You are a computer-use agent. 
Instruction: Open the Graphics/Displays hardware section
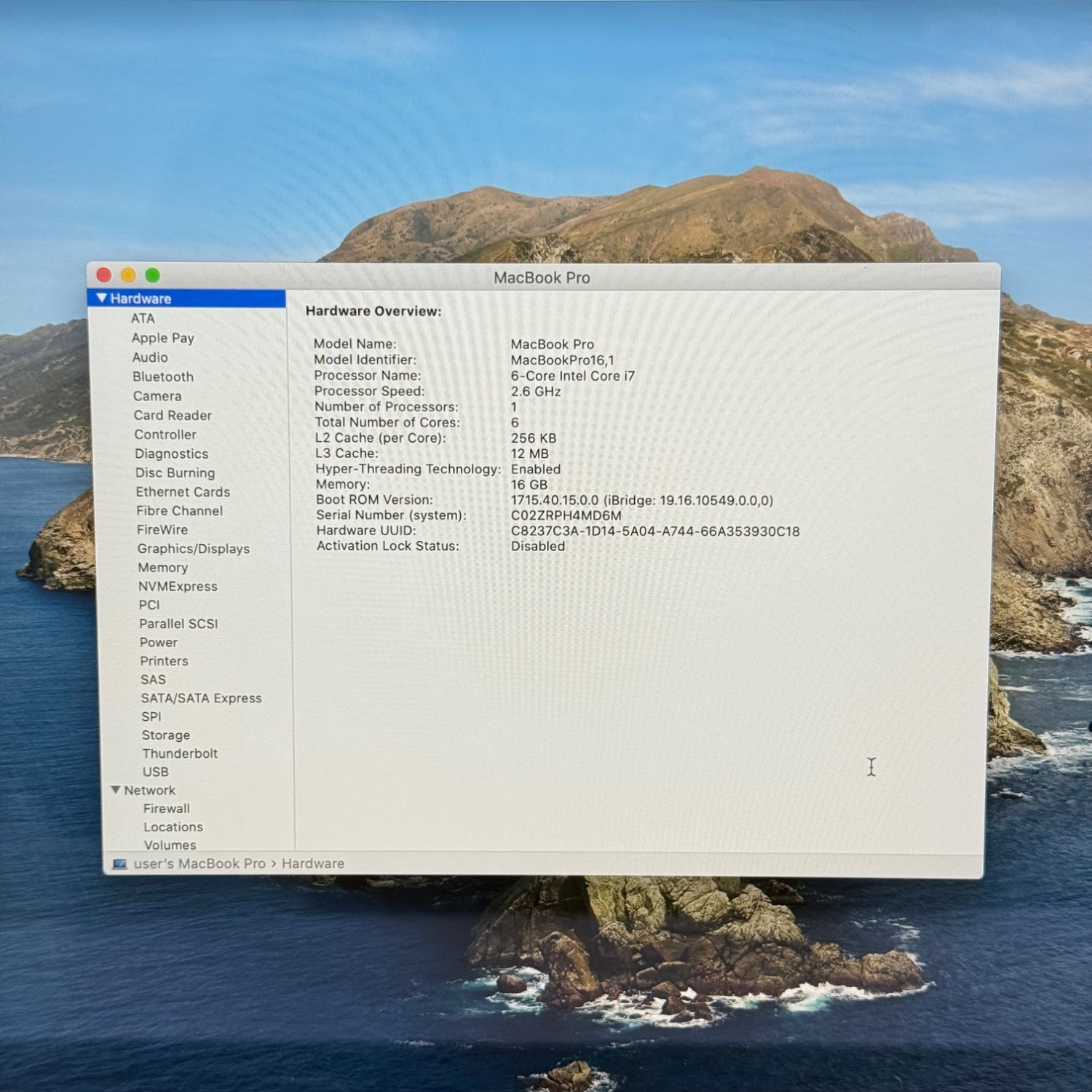[x=194, y=549]
